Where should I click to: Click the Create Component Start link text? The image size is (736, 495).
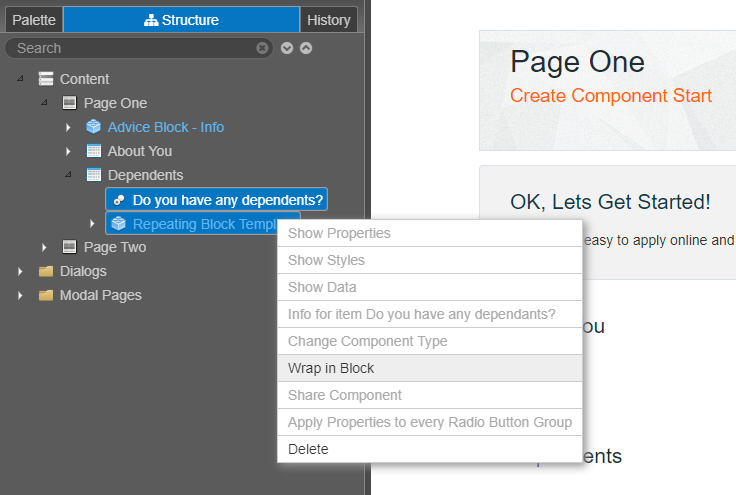(x=611, y=96)
